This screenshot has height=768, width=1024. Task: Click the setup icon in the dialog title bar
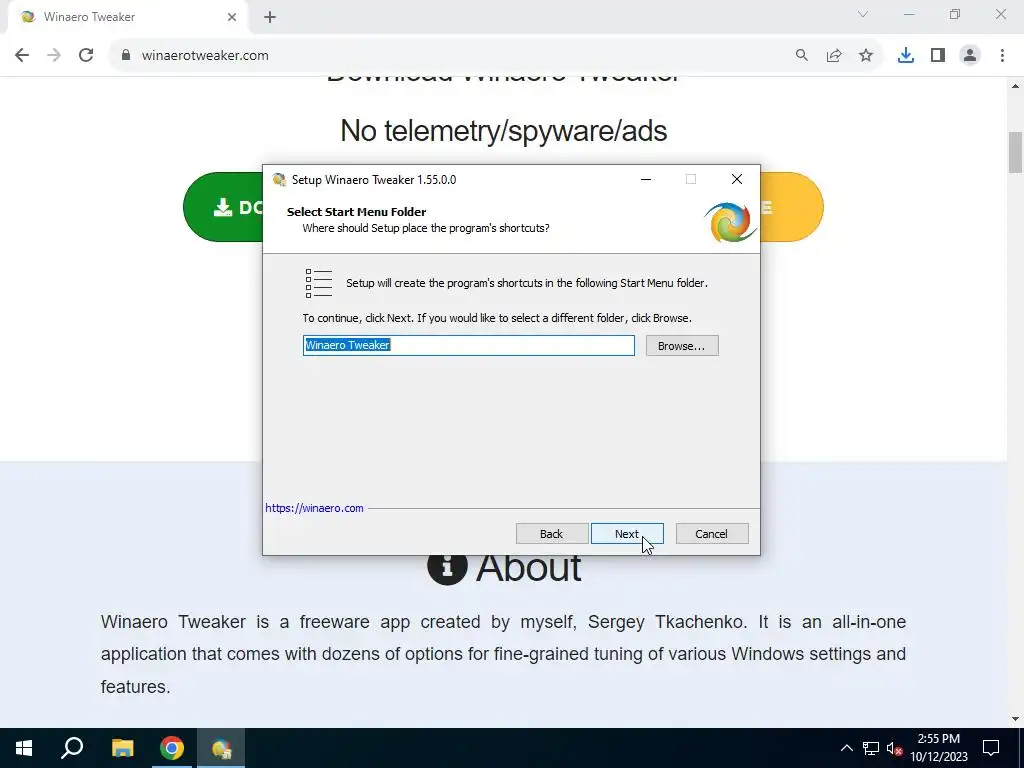point(280,180)
